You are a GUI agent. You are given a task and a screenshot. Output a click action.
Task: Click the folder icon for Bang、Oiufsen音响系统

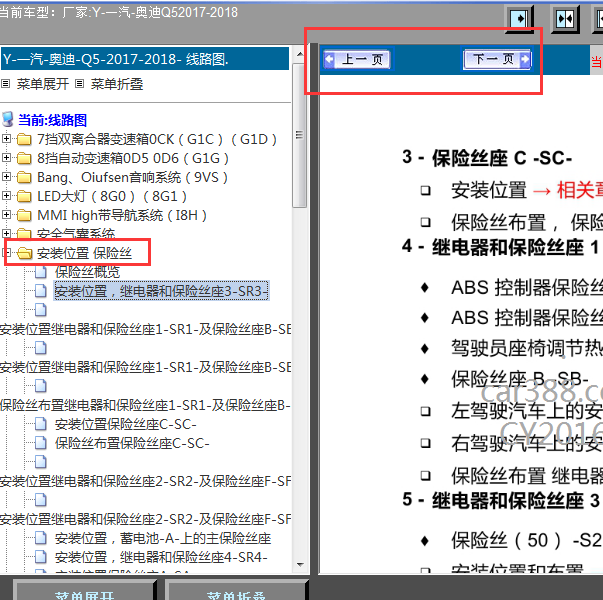pos(25,177)
